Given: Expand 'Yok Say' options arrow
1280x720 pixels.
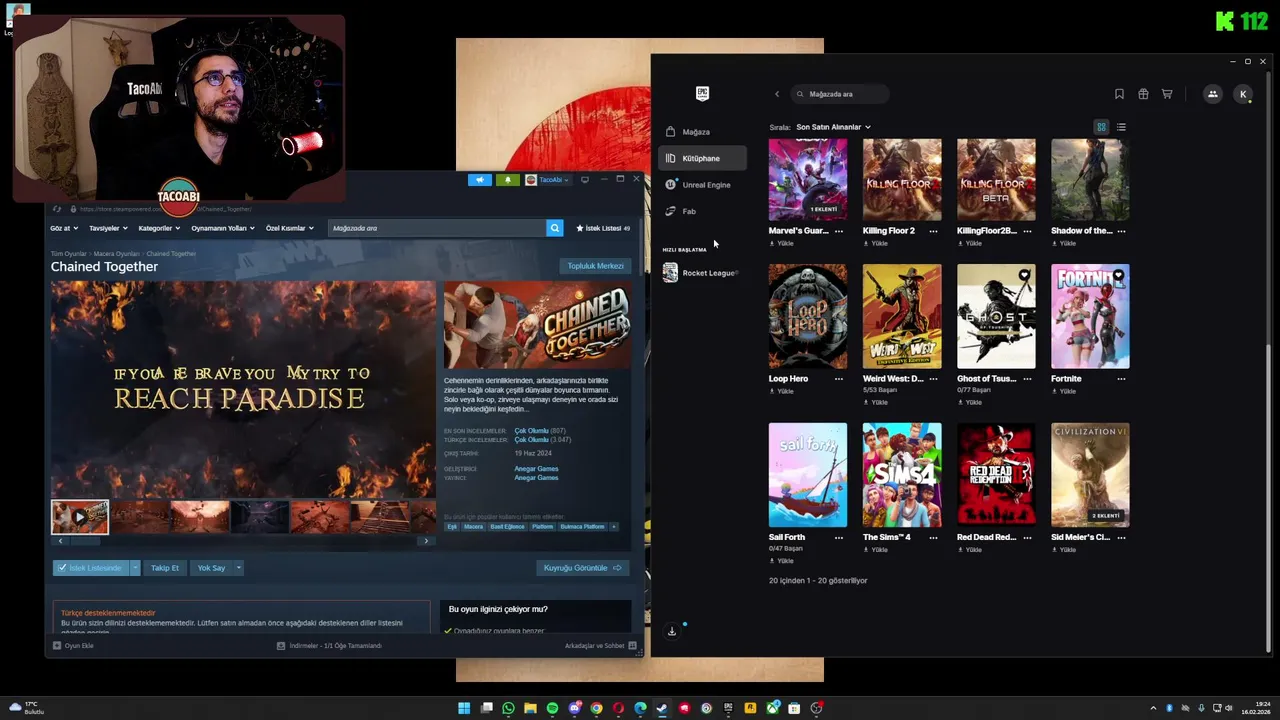Looking at the screenshot, I should pyautogui.click(x=238, y=568).
